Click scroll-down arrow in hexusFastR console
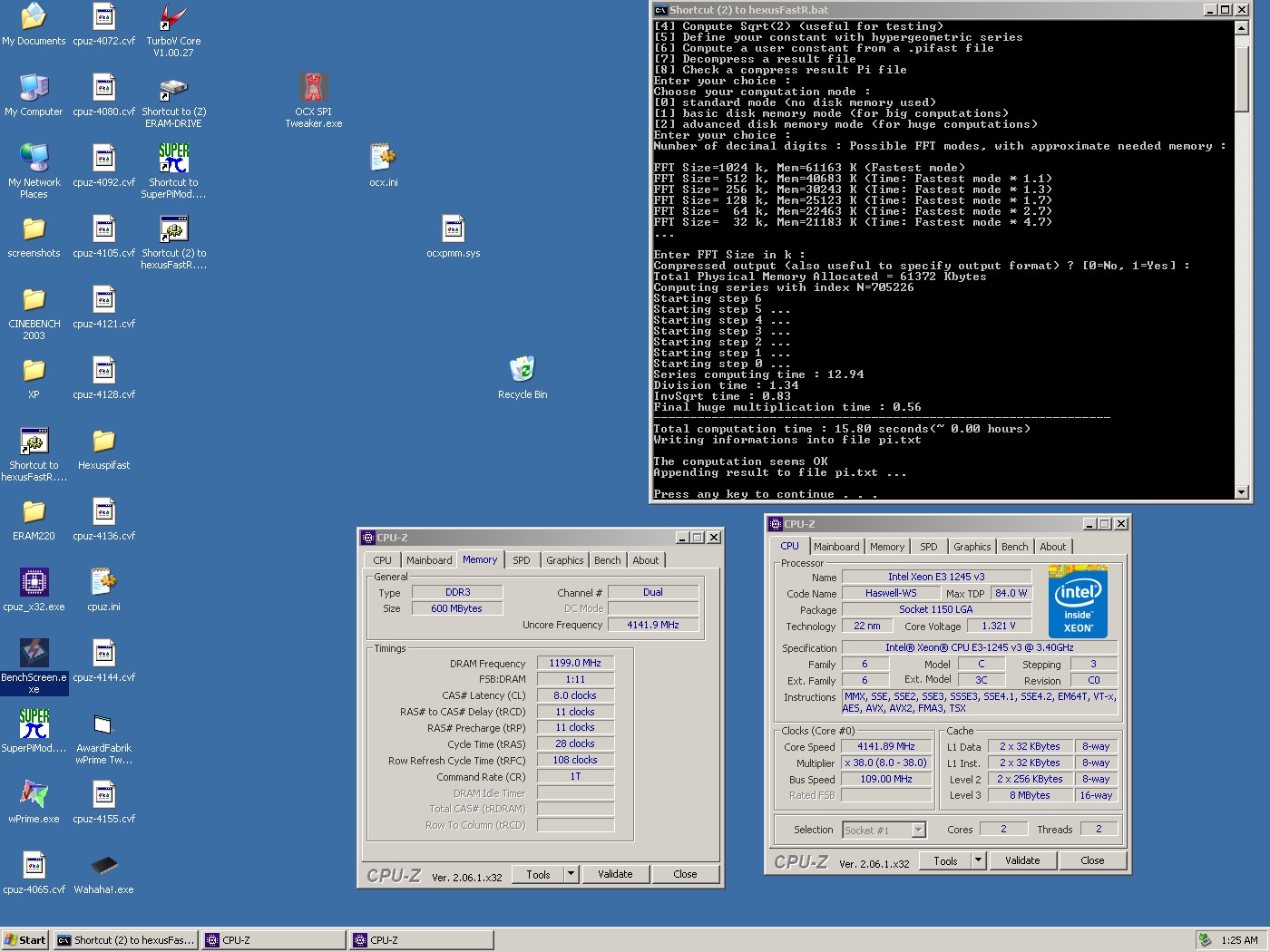1270x952 pixels. point(1242,491)
